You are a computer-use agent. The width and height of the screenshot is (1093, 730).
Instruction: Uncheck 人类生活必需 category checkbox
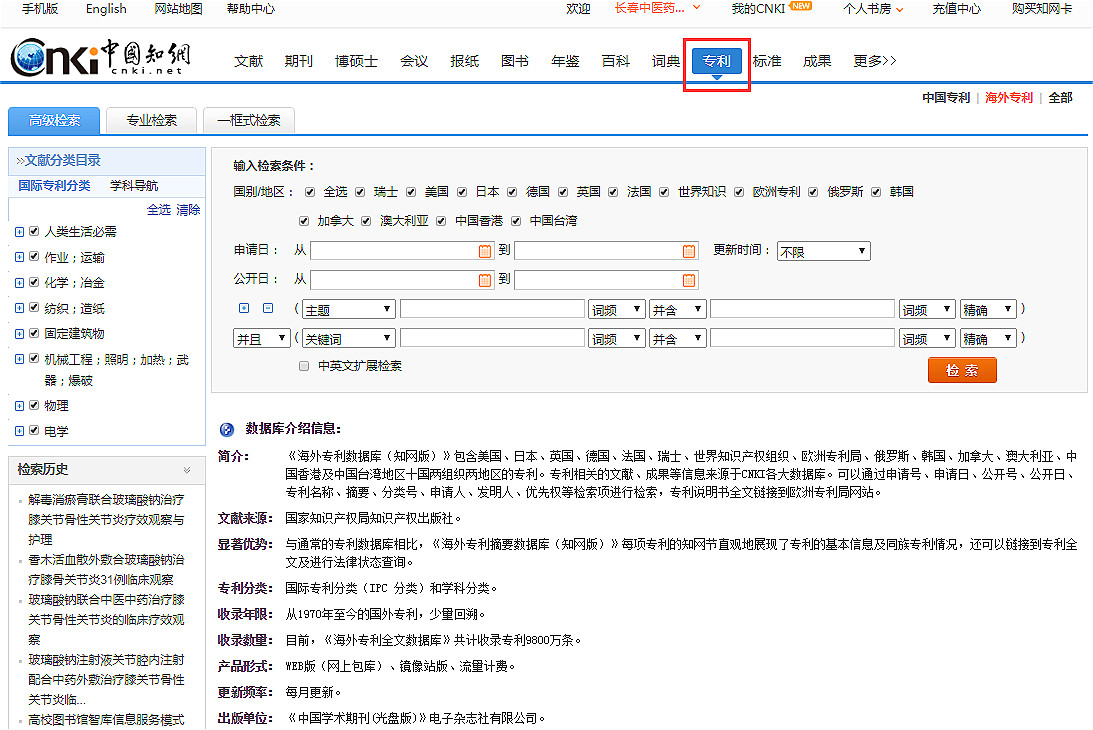(34, 231)
